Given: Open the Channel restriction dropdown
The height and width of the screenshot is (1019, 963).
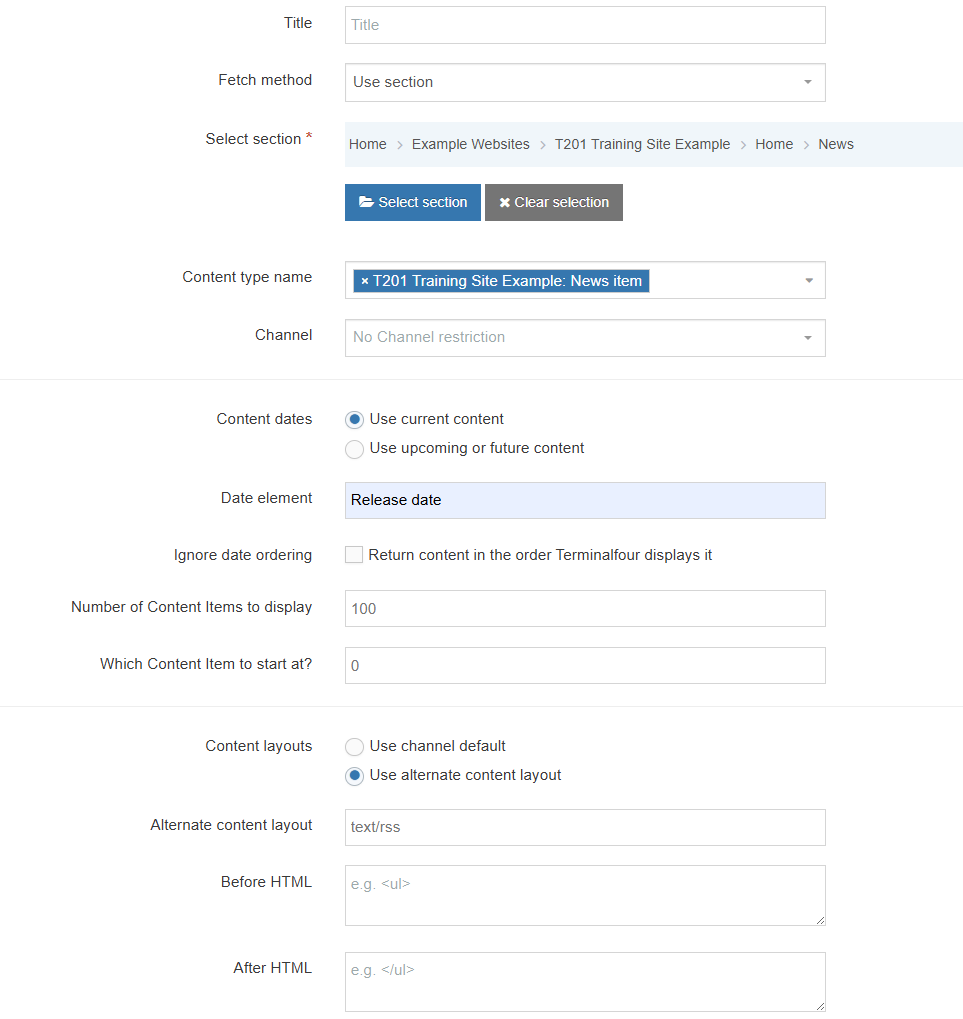Looking at the screenshot, I should click(x=807, y=338).
